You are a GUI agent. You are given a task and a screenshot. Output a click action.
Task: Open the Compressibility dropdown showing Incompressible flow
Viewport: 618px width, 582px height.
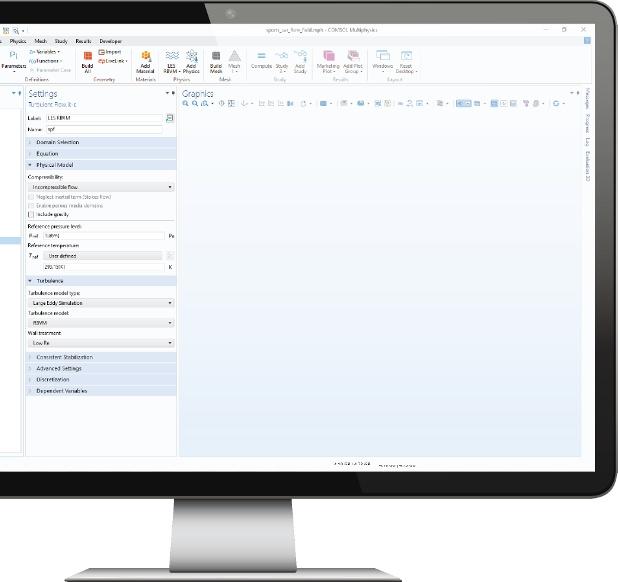[x=101, y=187]
